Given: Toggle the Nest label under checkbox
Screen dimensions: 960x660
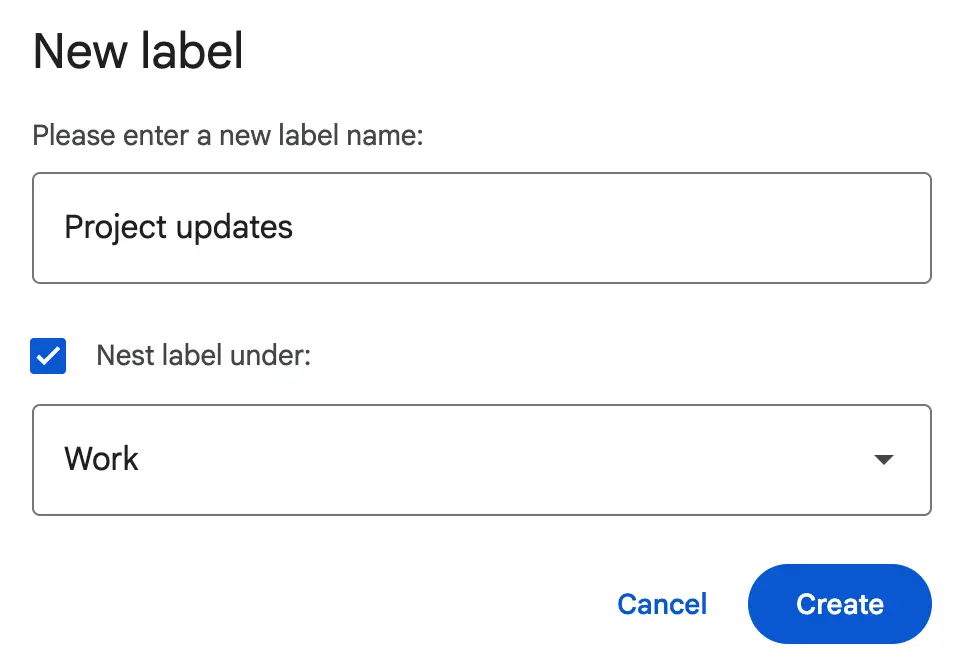Looking at the screenshot, I should coord(48,356).
